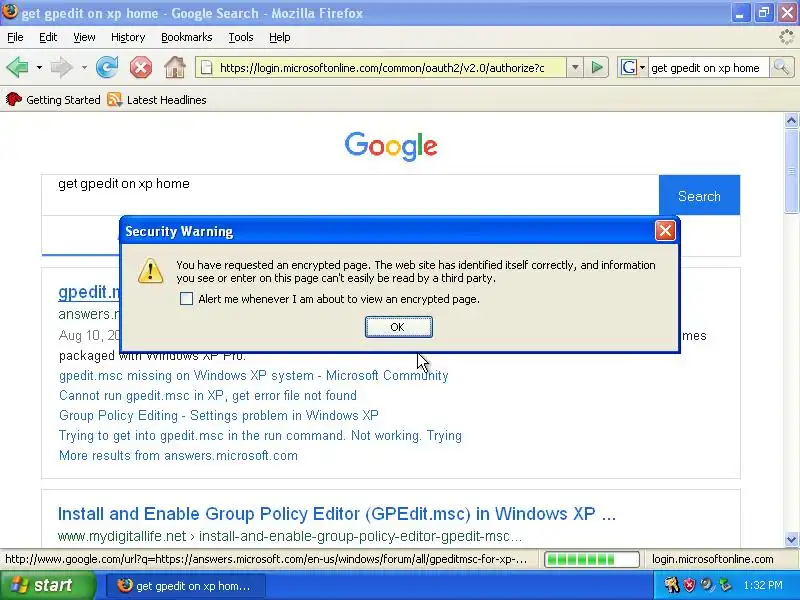Image resolution: width=800 pixels, height=600 pixels.
Task: Click the address bar URL field
Action: click(382, 67)
